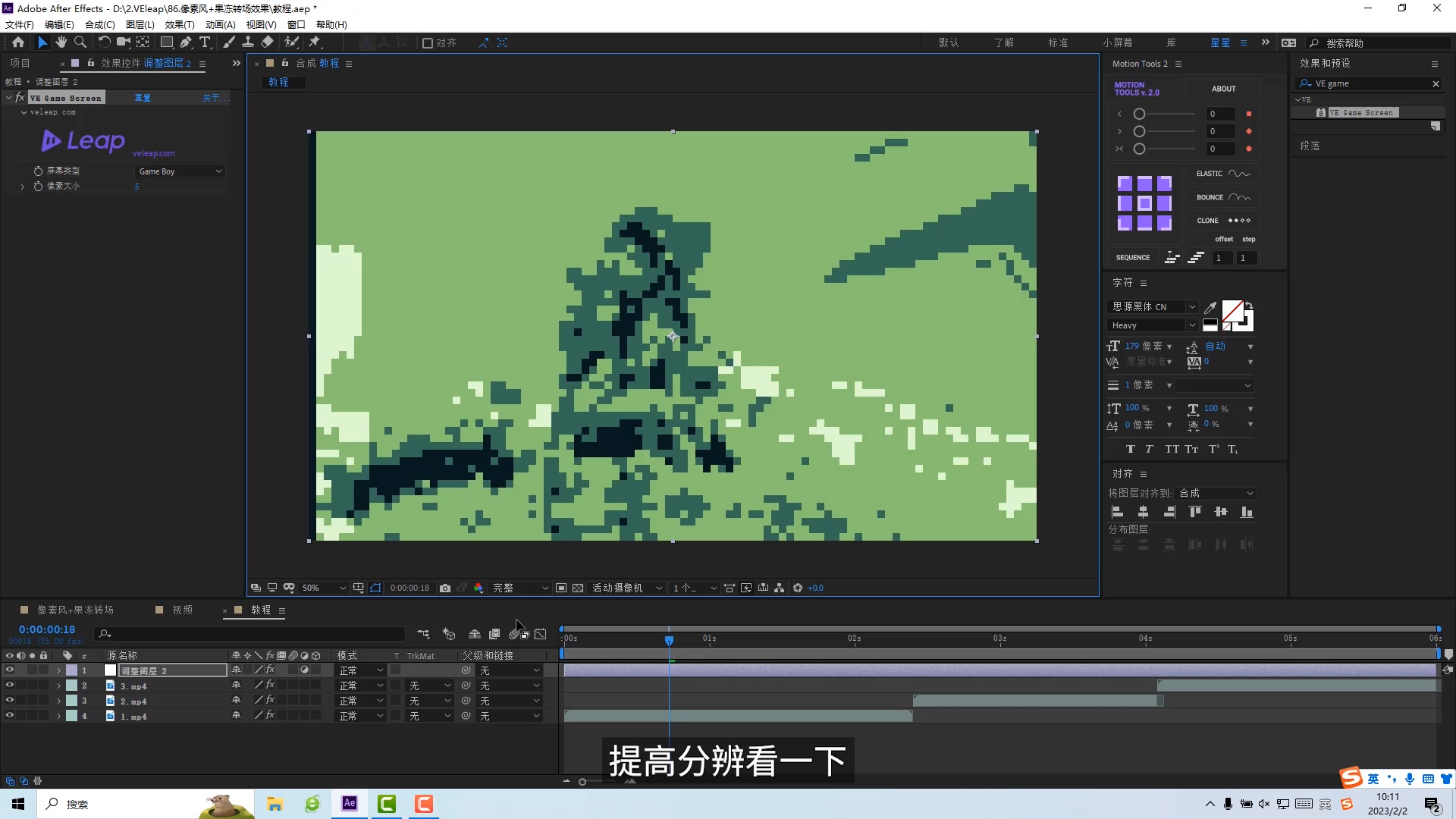Hide layer 1.mp4 via eye icon
Screen dimensions: 1456x819
(10, 716)
